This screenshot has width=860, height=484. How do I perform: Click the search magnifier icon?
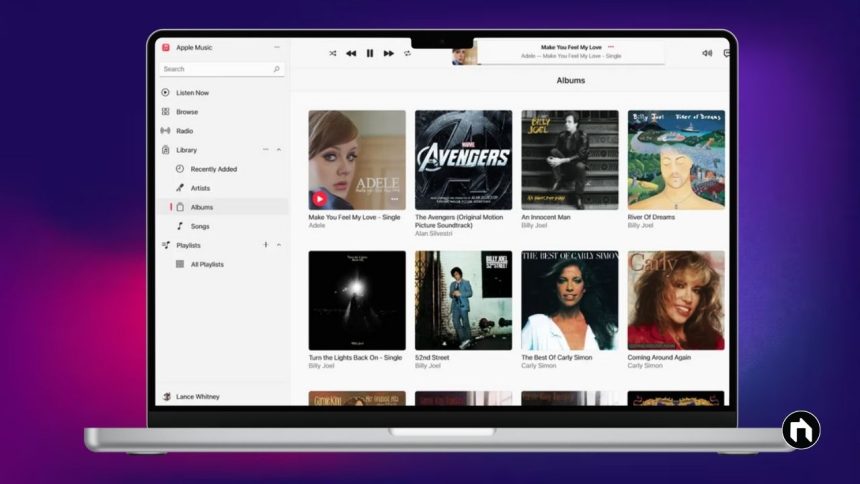tap(276, 69)
